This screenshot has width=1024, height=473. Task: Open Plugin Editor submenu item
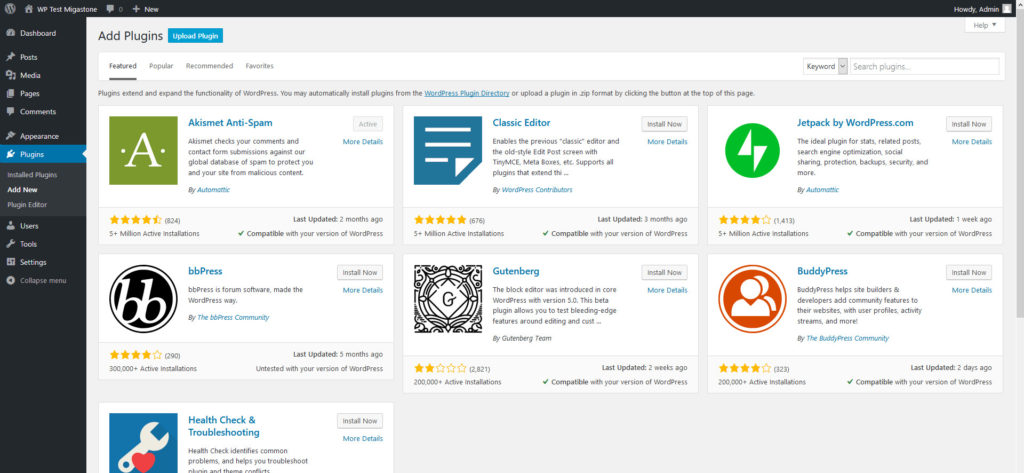click(x=27, y=204)
